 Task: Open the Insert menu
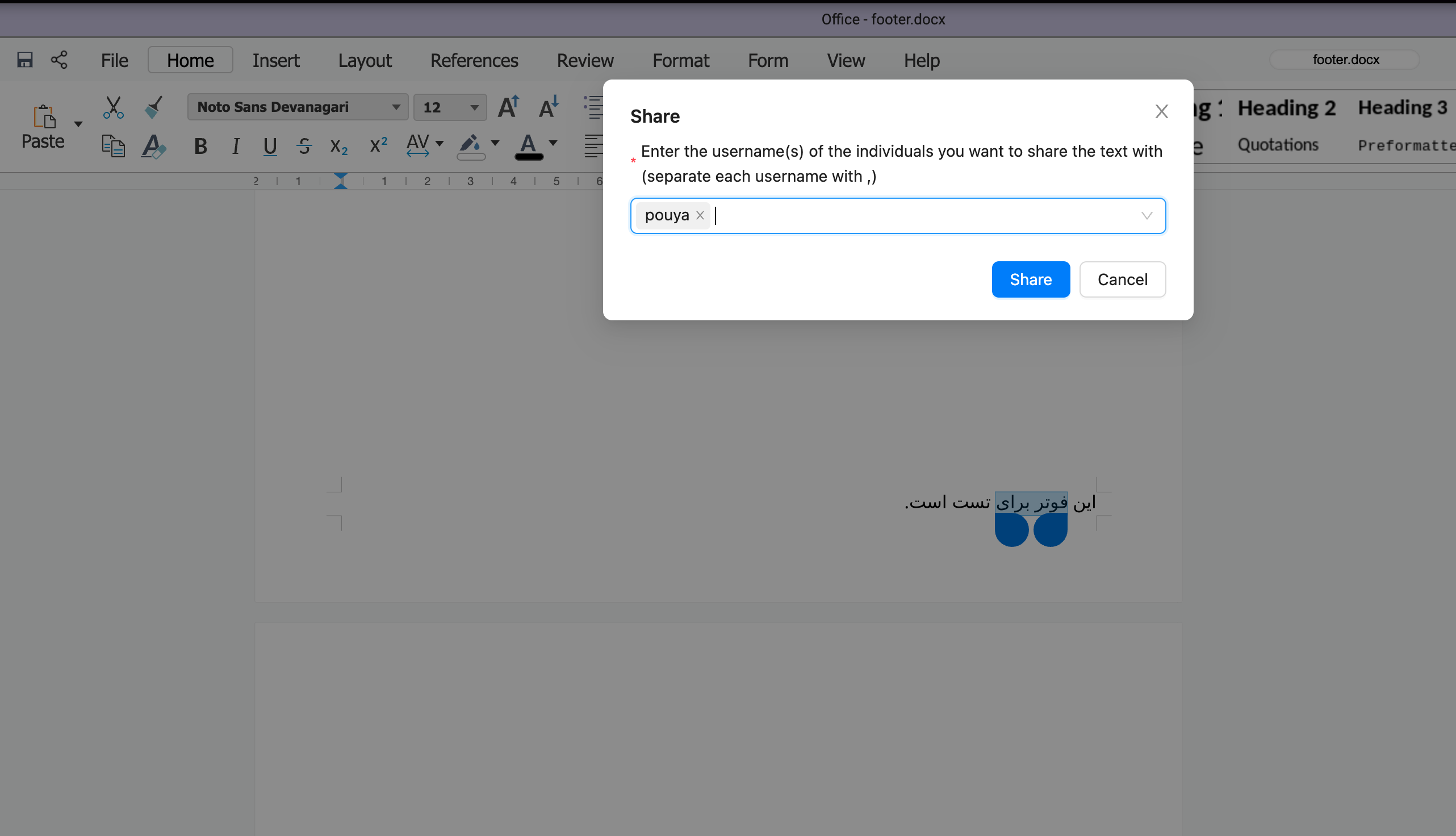pos(275,60)
